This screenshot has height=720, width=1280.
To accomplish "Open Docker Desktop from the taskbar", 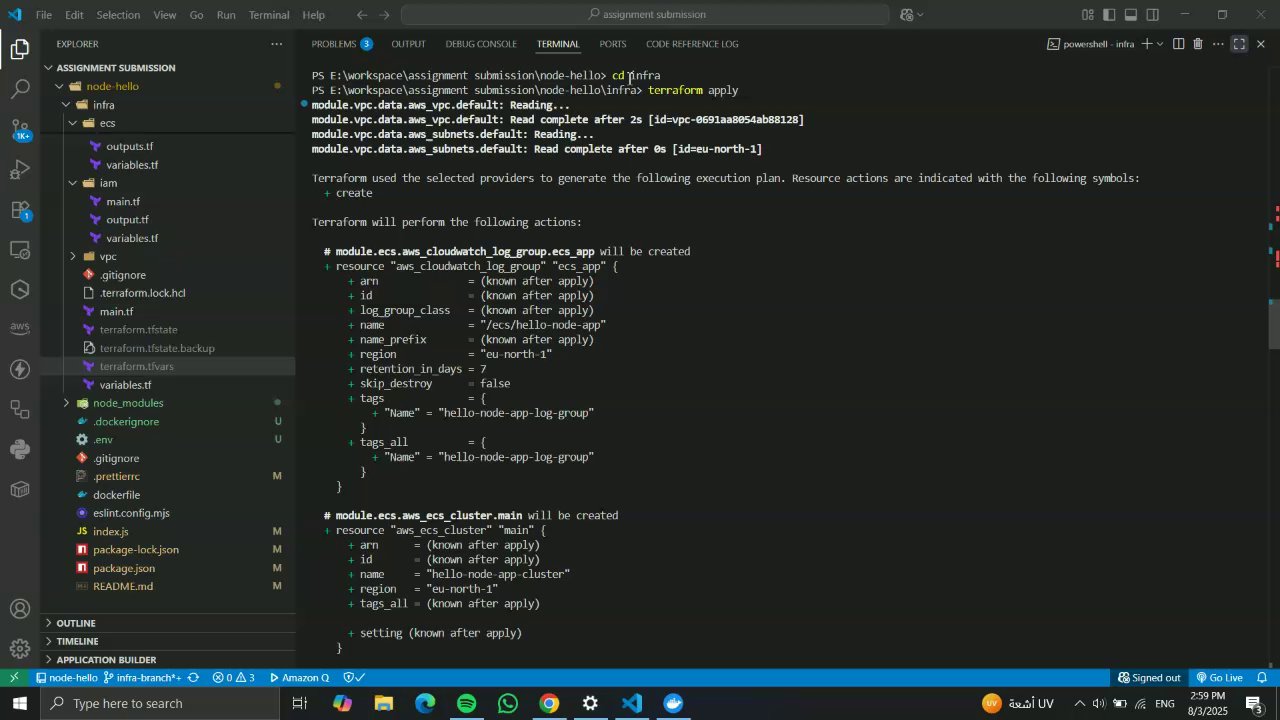I will pyautogui.click(x=673, y=704).
